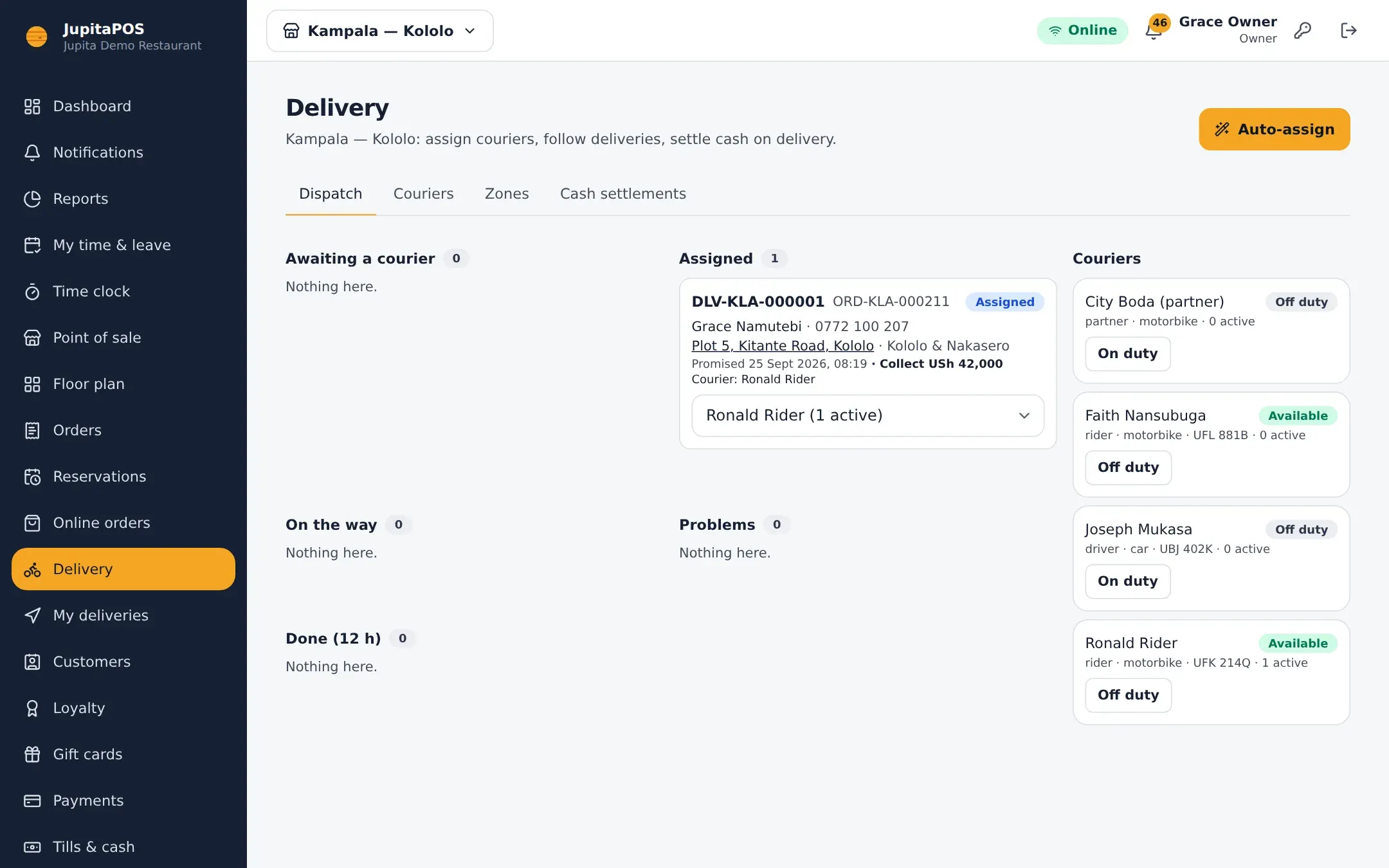Switch to the Dispatch tab
Viewport: 1389px width, 868px height.
point(331,194)
